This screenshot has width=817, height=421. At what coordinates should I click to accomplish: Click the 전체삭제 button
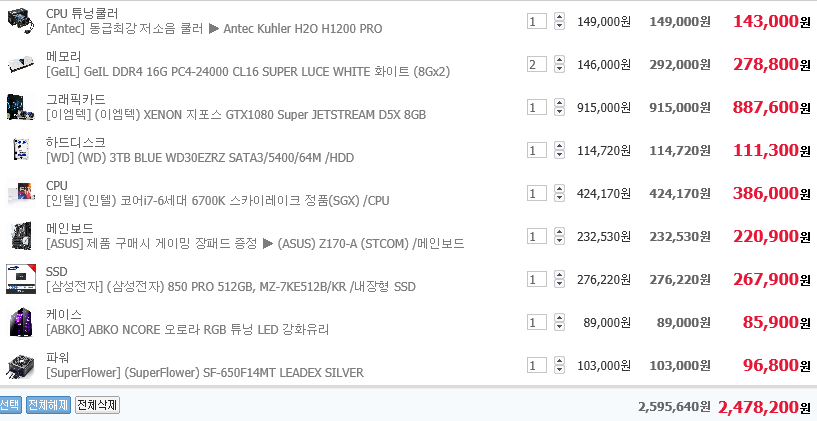(97, 405)
